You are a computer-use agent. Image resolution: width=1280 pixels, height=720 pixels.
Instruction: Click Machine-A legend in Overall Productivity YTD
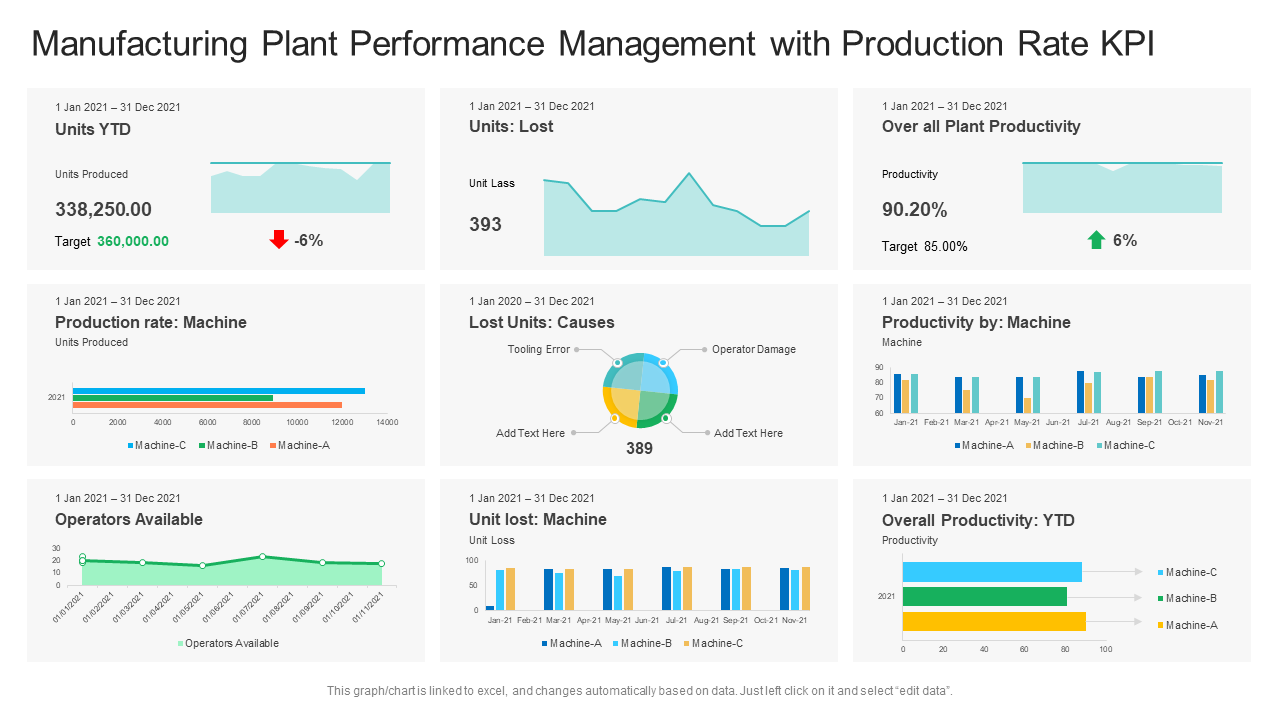1187,625
